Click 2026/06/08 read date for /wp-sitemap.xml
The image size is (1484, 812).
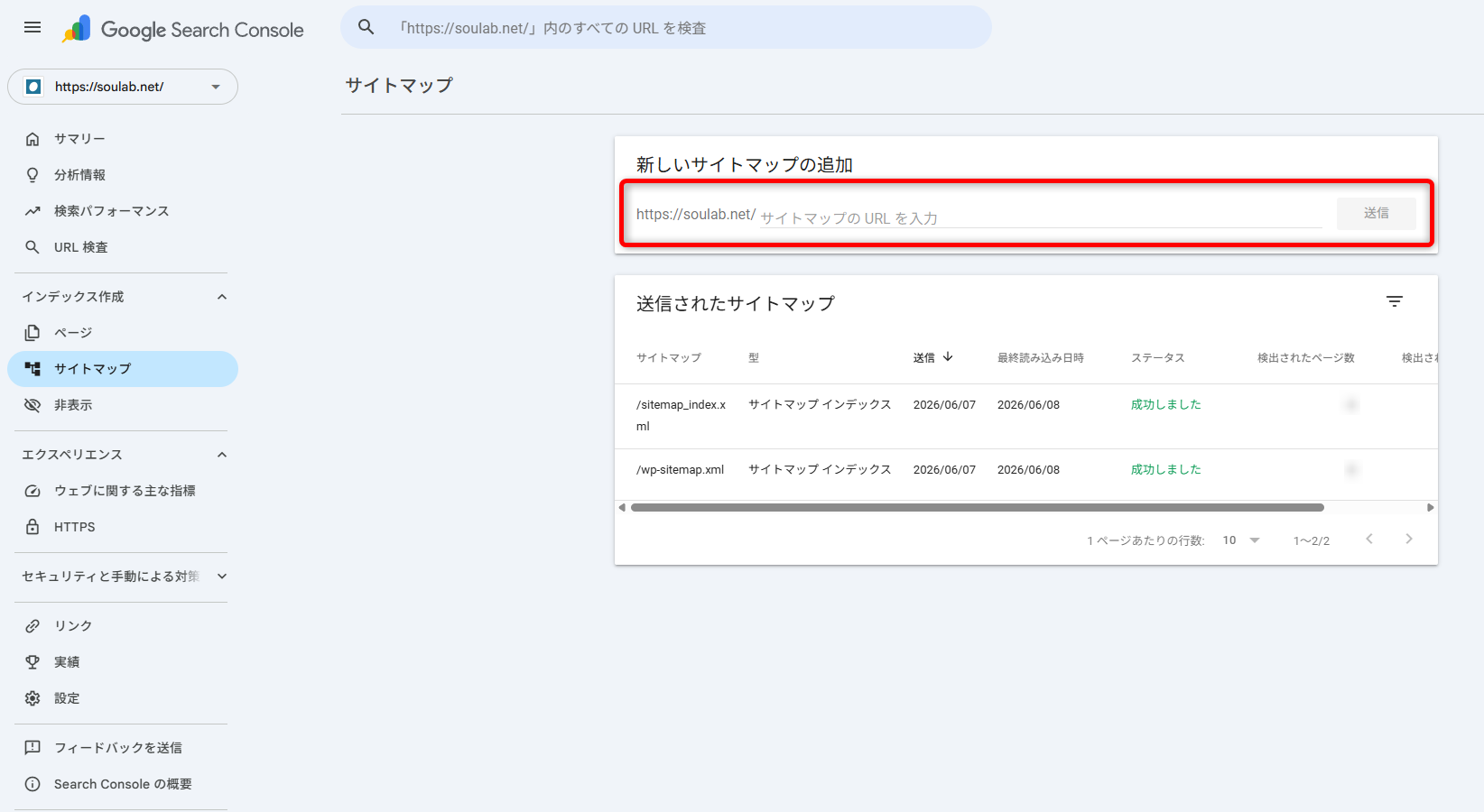pos(1028,470)
